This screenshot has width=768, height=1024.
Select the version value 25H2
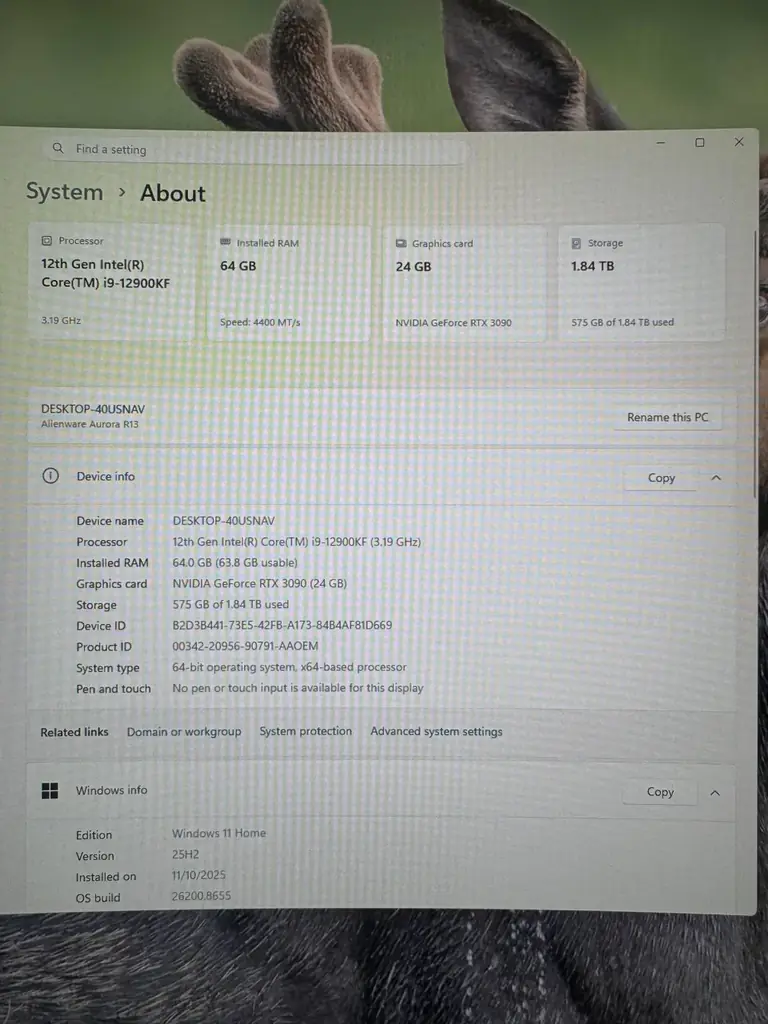[x=185, y=854]
